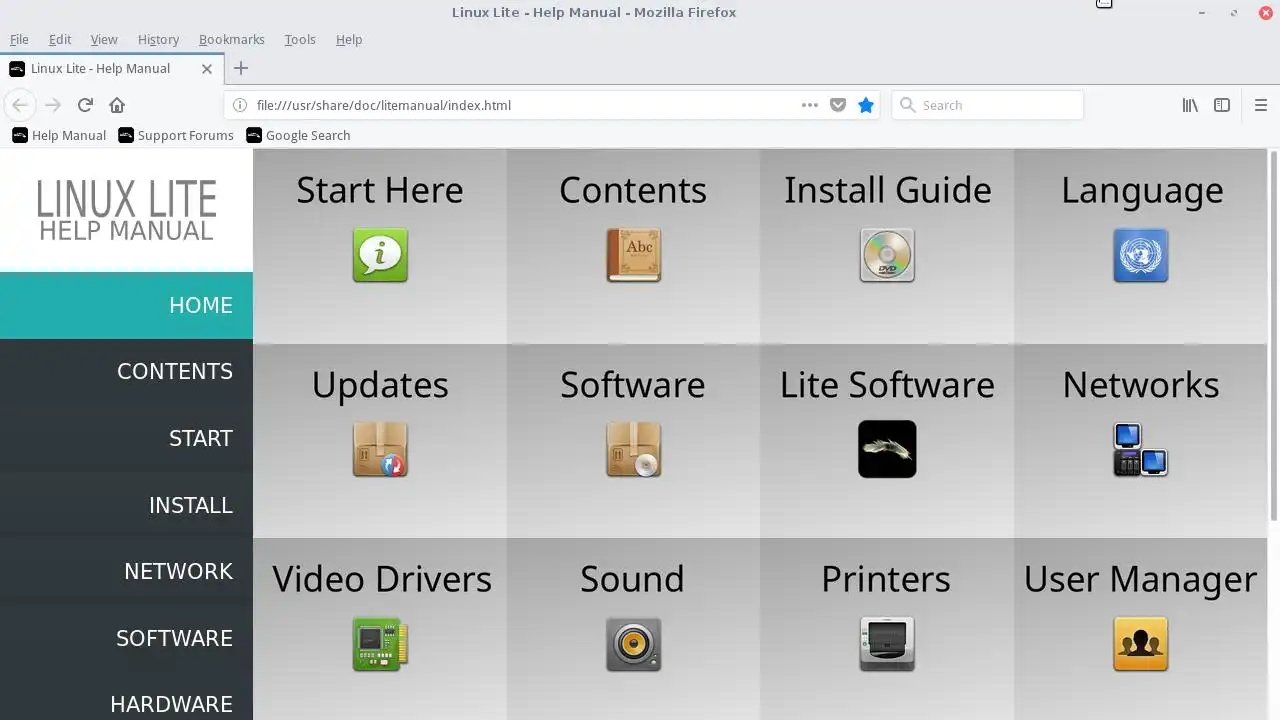Click the Networks computers icon
The width and height of the screenshot is (1280, 720).
pyautogui.click(x=1141, y=449)
